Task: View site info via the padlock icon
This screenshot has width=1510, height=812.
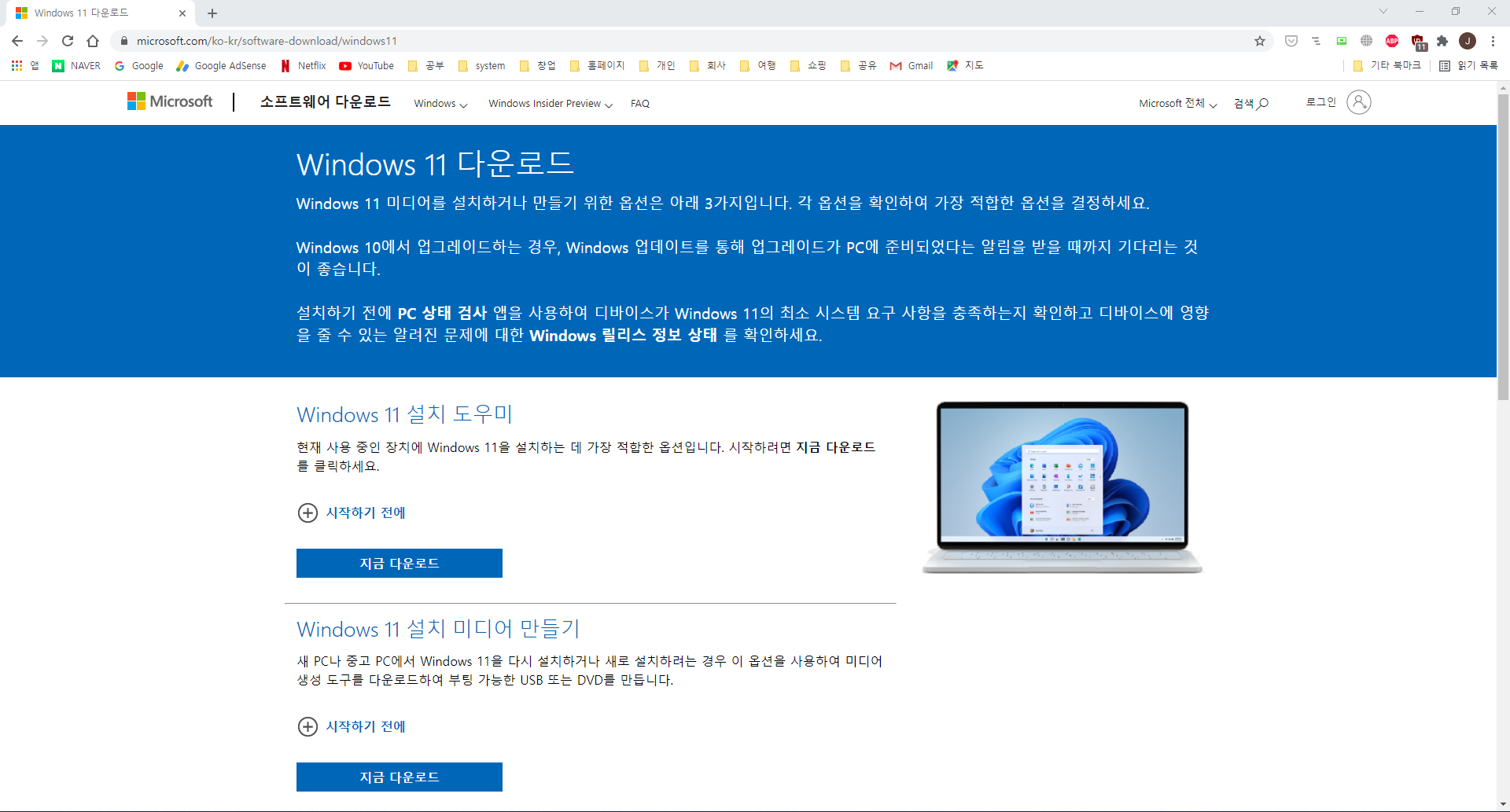Action: pyautogui.click(x=123, y=41)
